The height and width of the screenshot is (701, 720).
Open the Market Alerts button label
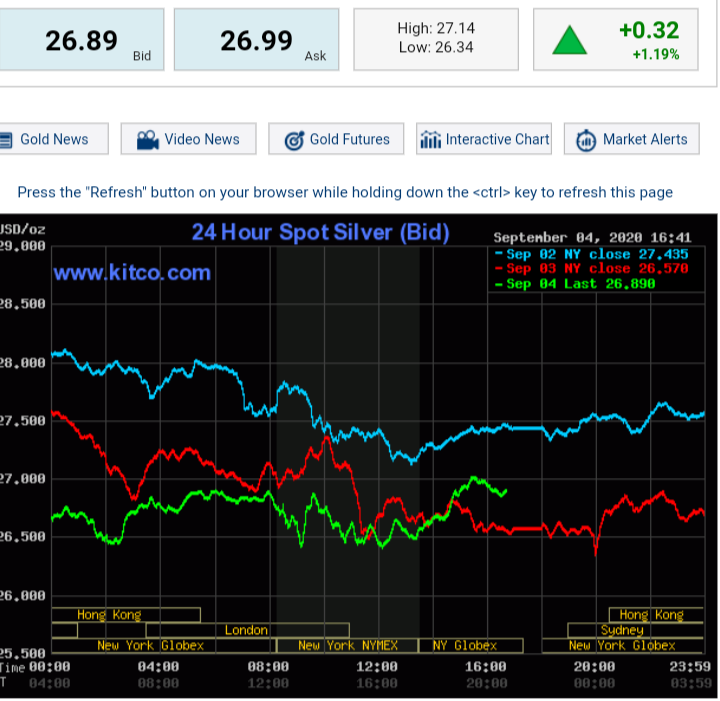645,140
